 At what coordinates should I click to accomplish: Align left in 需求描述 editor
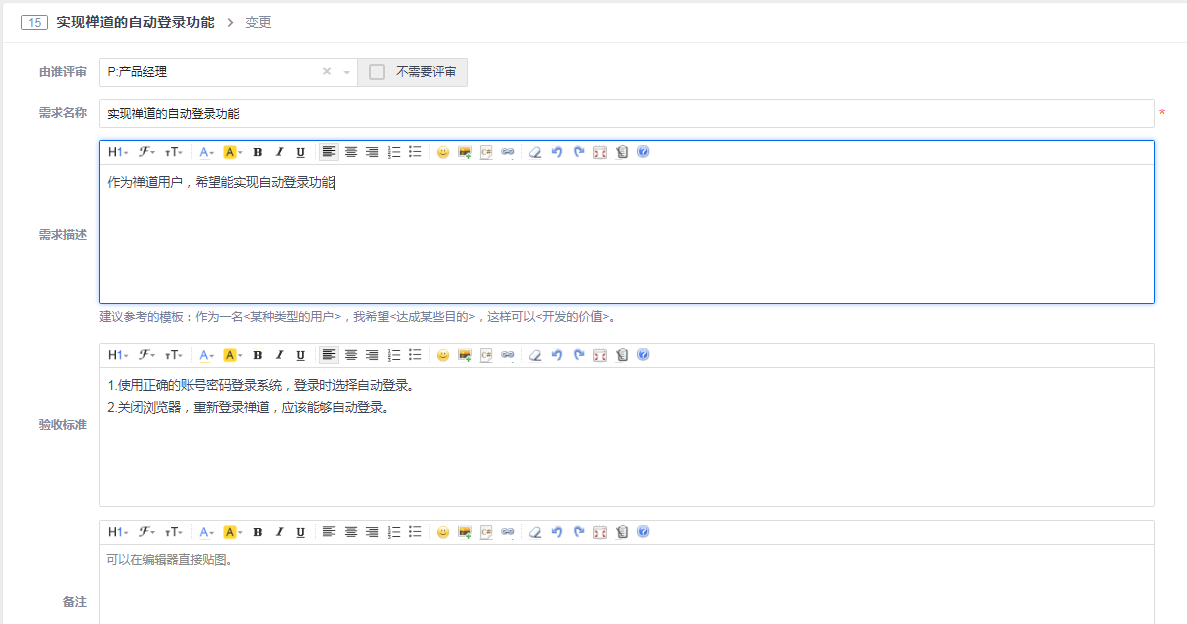point(329,152)
